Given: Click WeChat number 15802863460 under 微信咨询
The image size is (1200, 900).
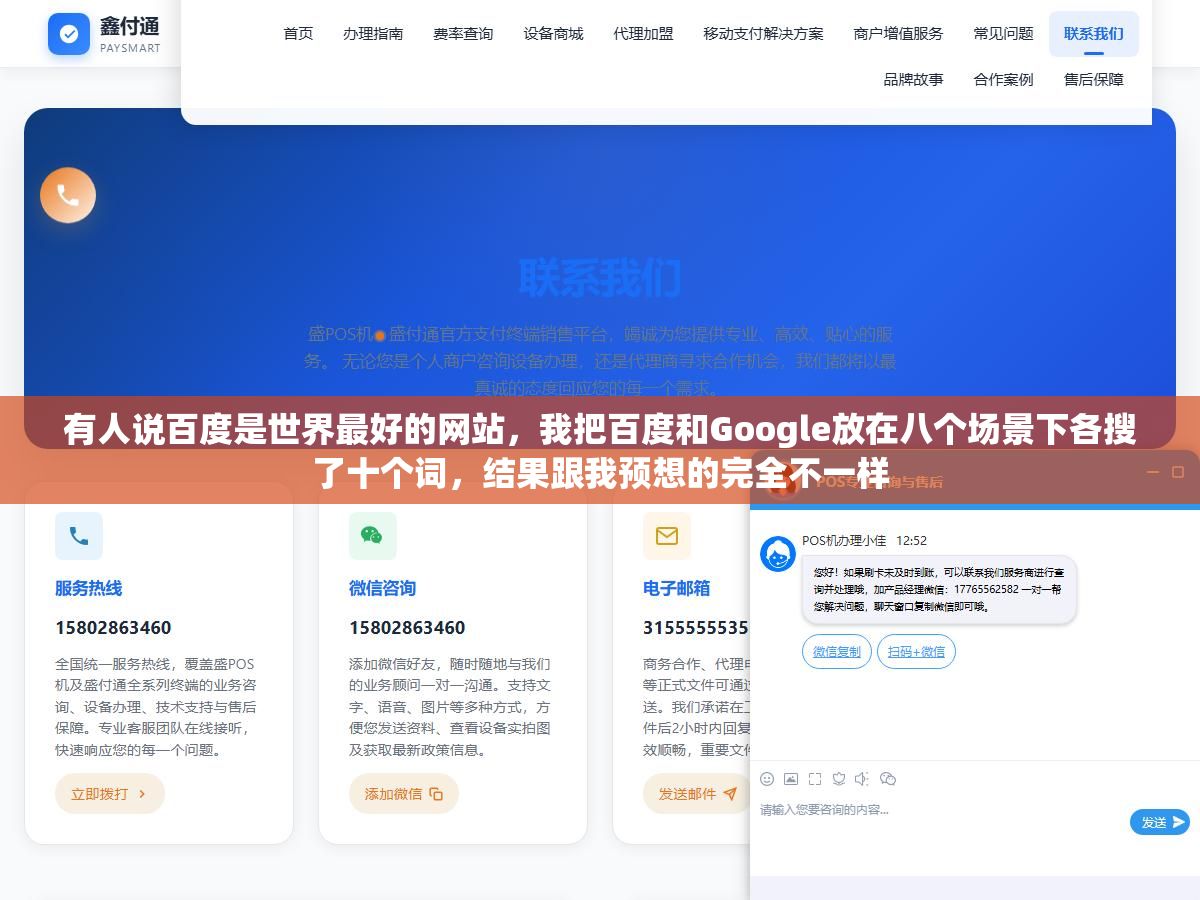Looking at the screenshot, I should tap(407, 628).
